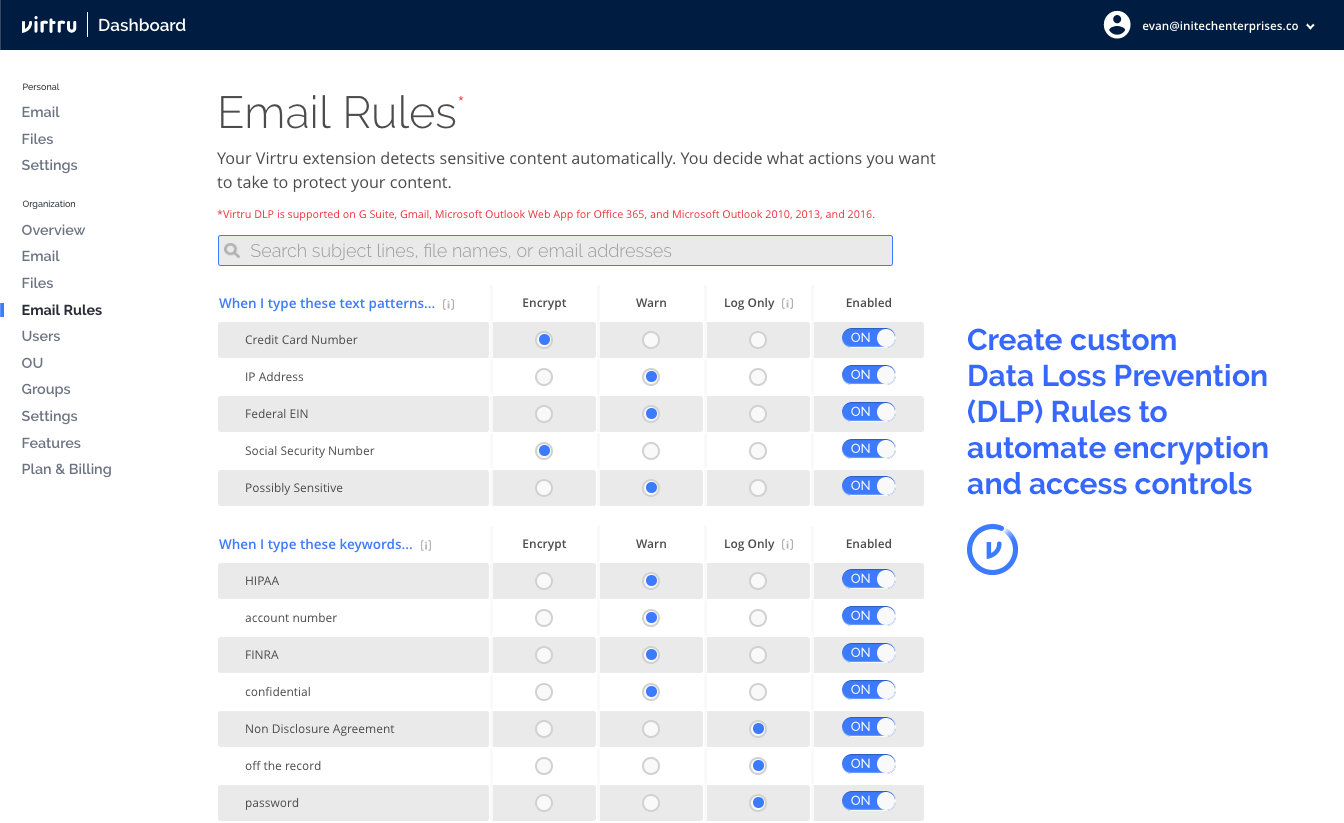Open Groups page

46,389
